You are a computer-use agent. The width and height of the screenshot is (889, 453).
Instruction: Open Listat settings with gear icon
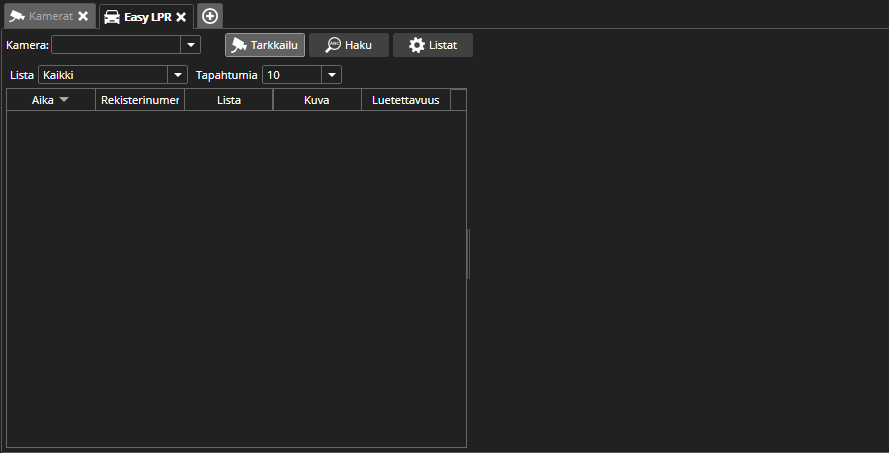click(433, 45)
